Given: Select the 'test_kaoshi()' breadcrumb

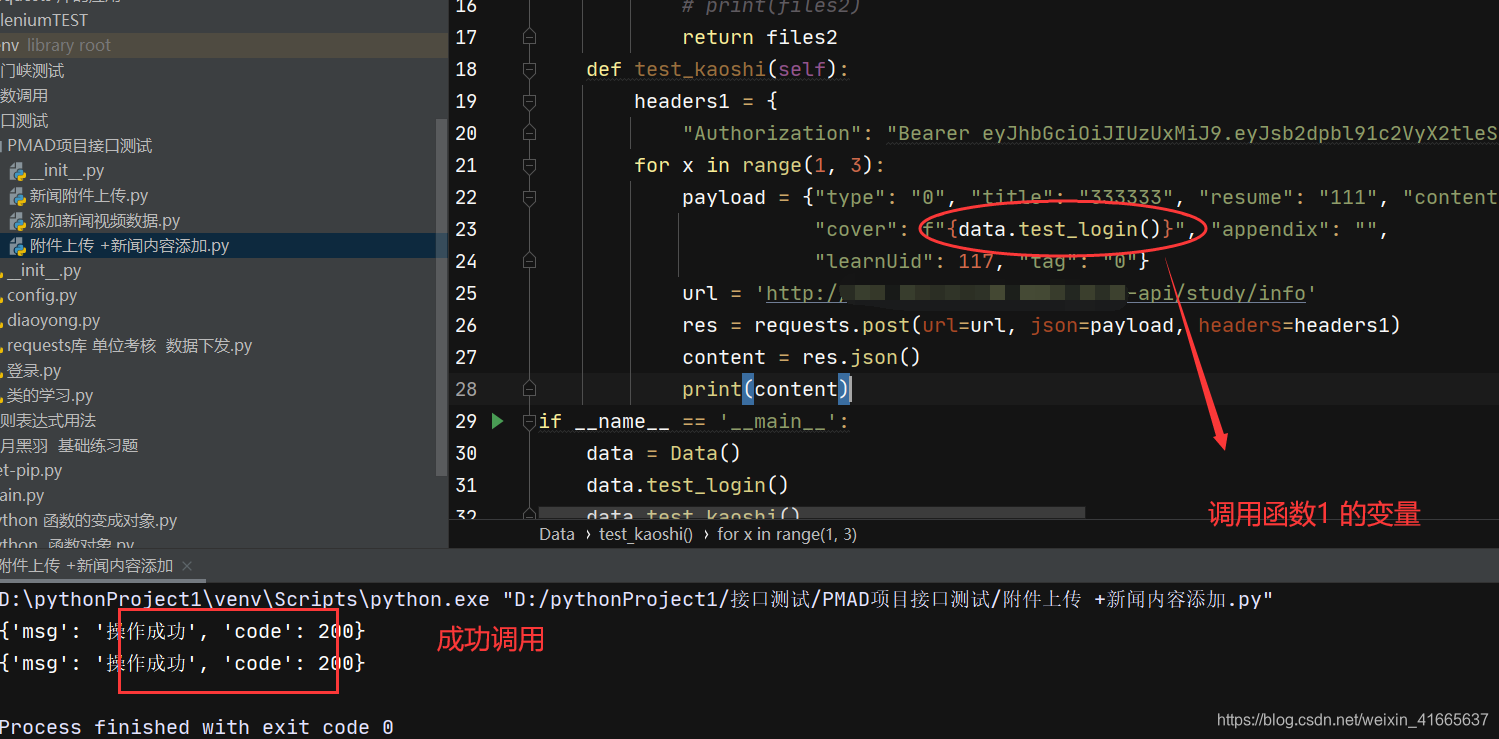Looking at the screenshot, I should (x=646, y=534).
